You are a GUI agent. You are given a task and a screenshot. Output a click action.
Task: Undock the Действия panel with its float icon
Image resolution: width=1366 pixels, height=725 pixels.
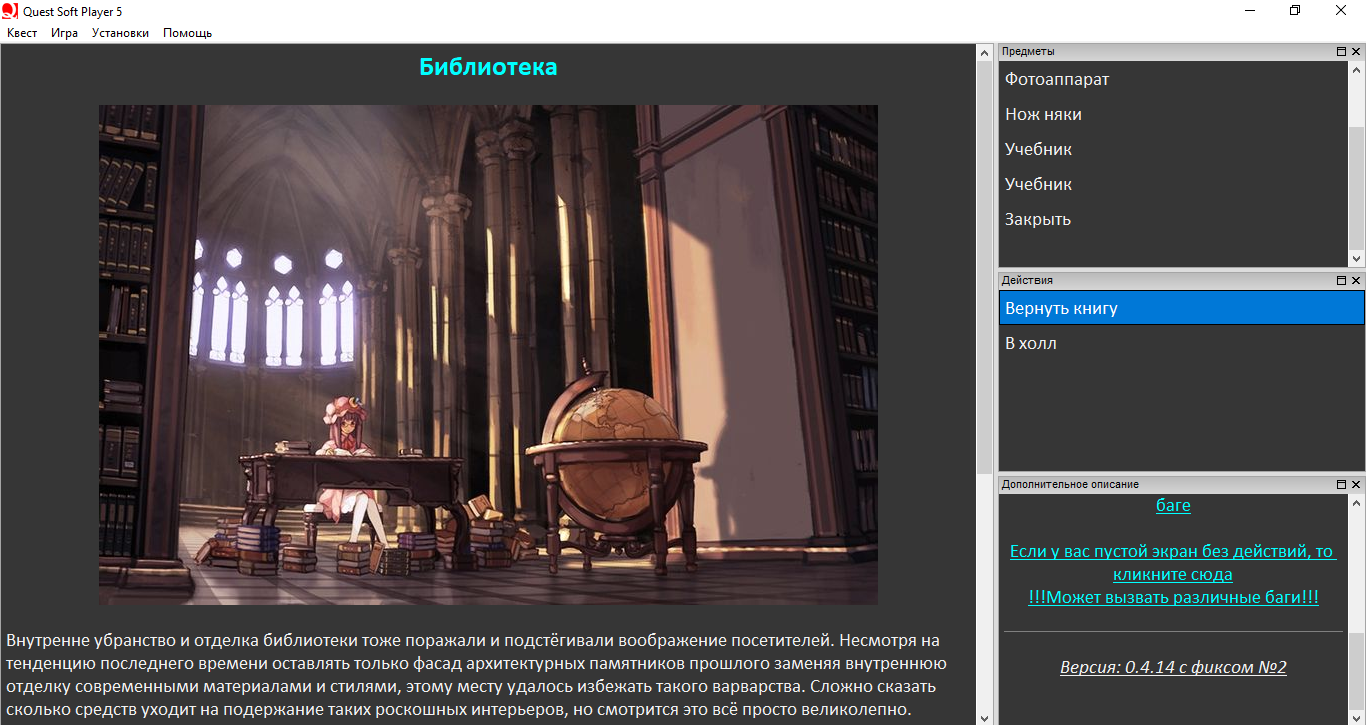tap(1341, 281)
